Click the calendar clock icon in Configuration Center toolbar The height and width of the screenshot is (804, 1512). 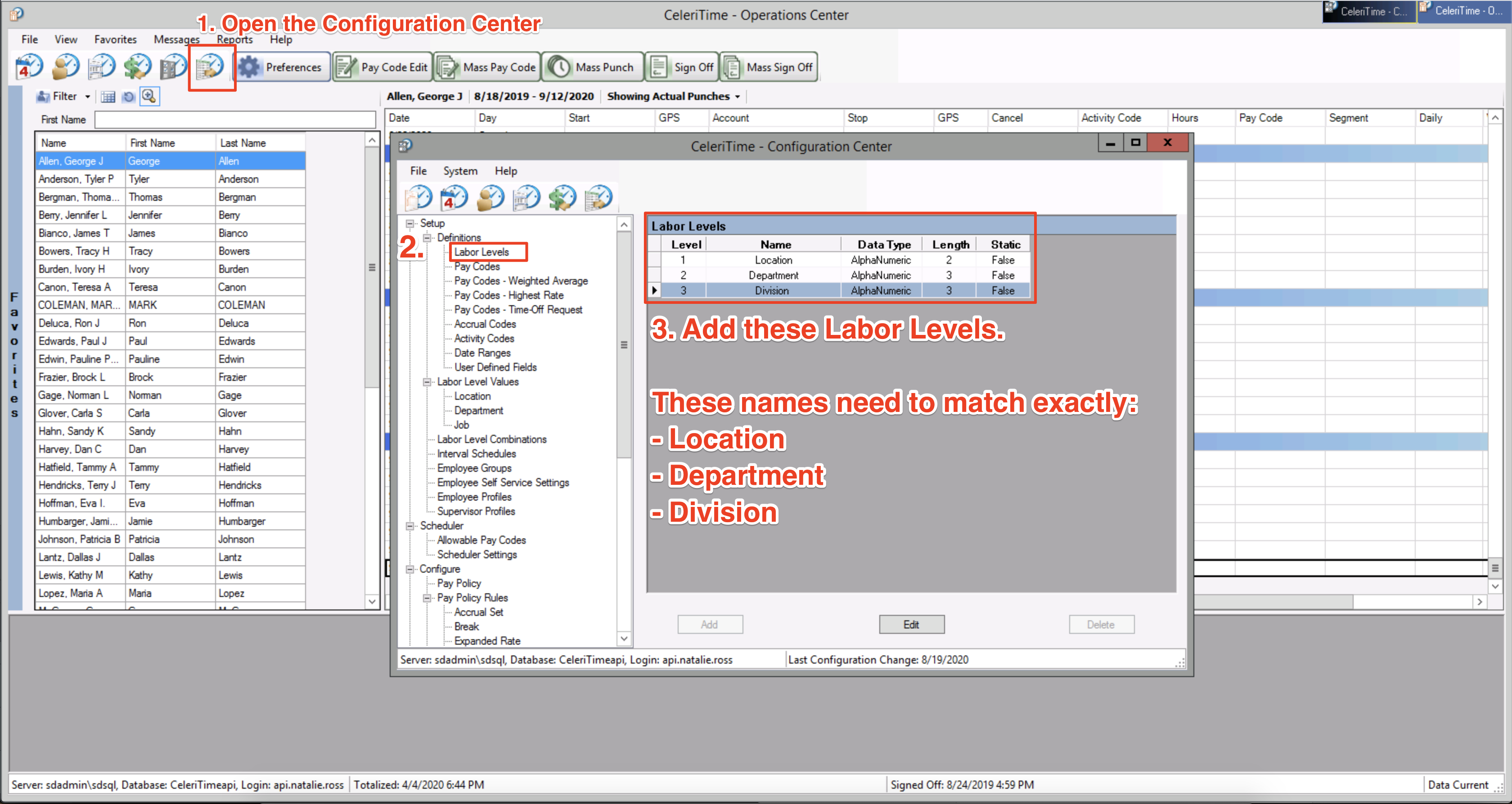pos(454,197)
